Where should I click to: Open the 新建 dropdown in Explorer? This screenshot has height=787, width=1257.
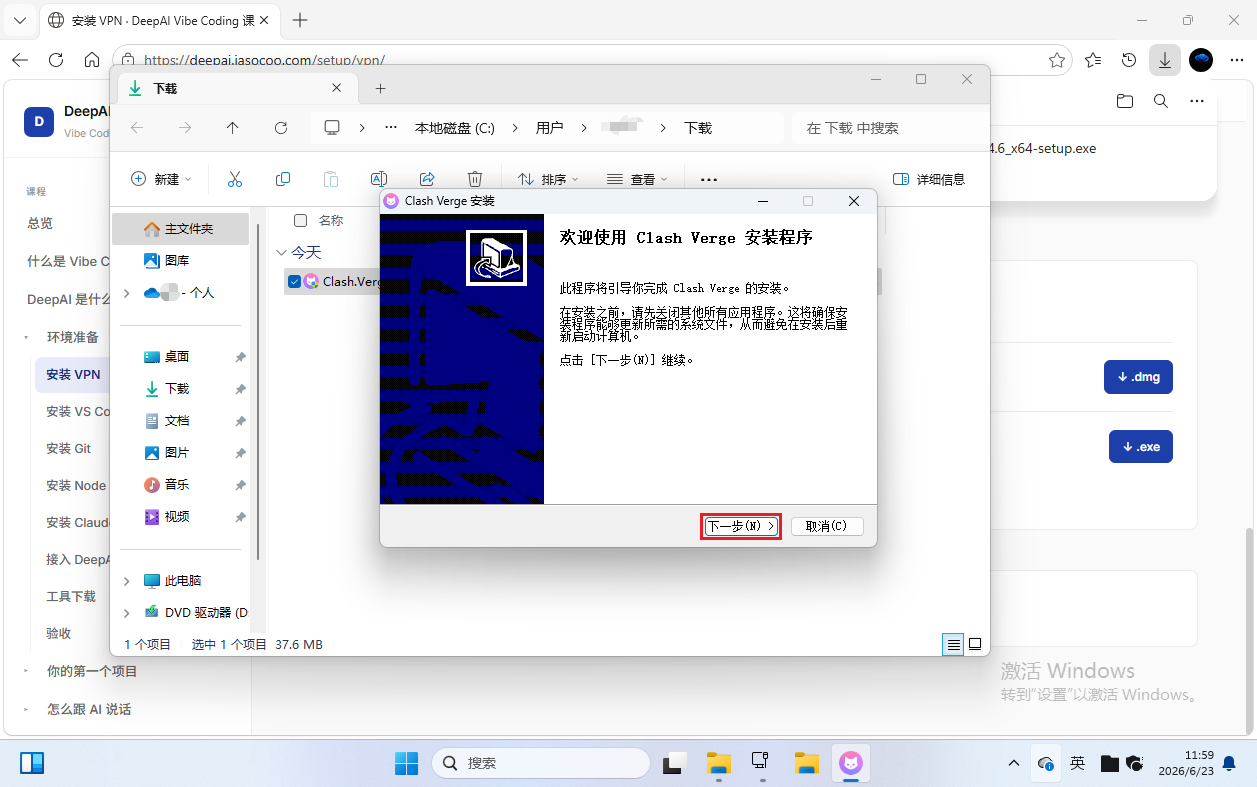(x=161, y=179)
